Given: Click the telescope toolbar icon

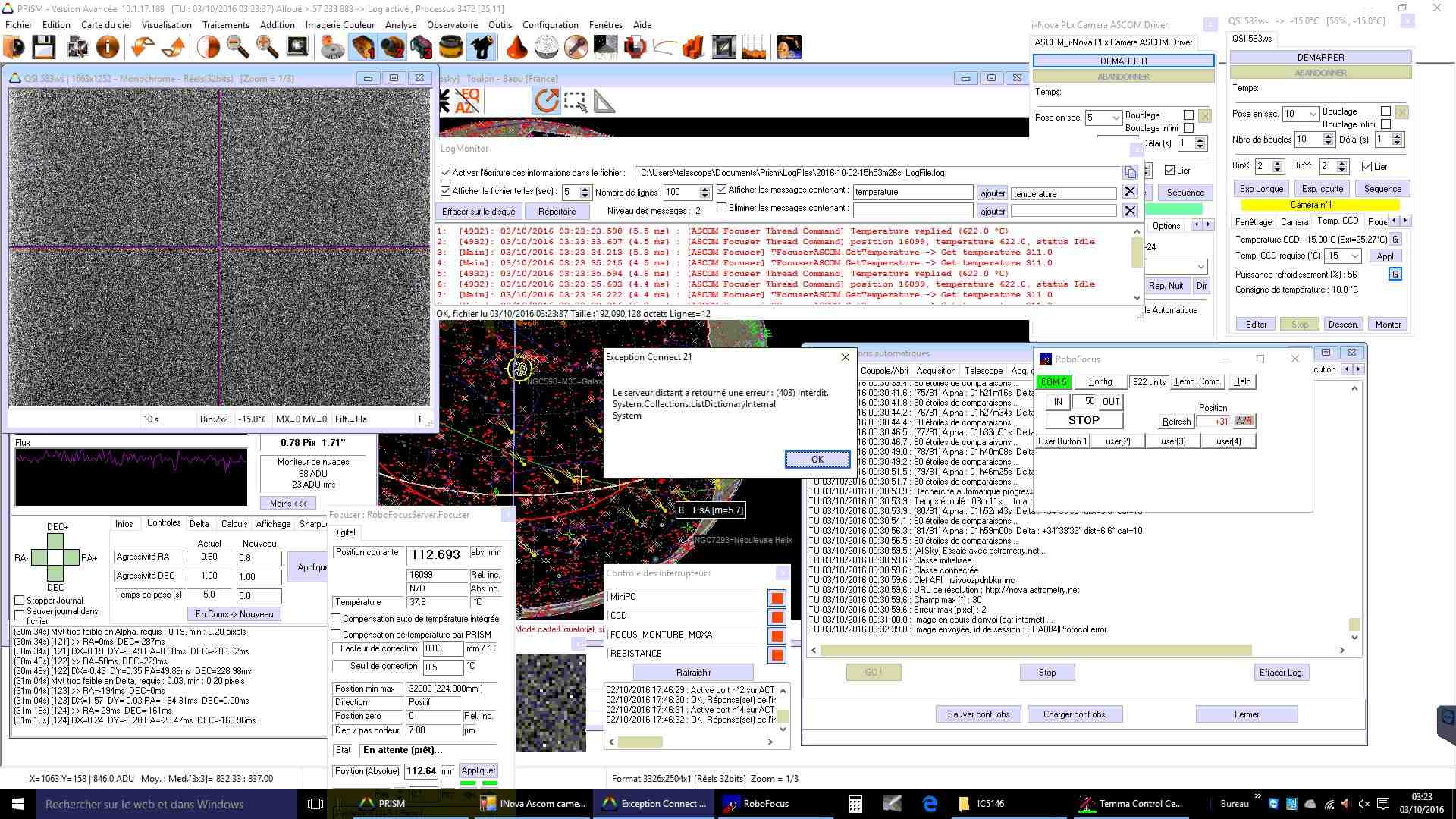Looking at the screenshot, I should click(481, 48).
